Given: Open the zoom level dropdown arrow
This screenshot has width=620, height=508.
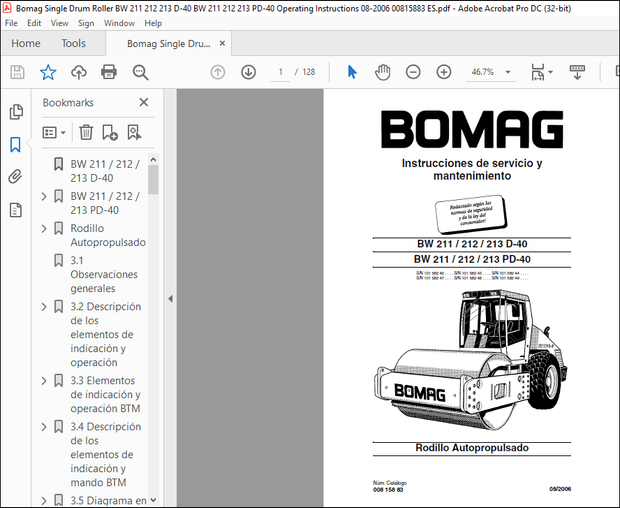Looking at the screenshot, I should click(x=508, y=72).
